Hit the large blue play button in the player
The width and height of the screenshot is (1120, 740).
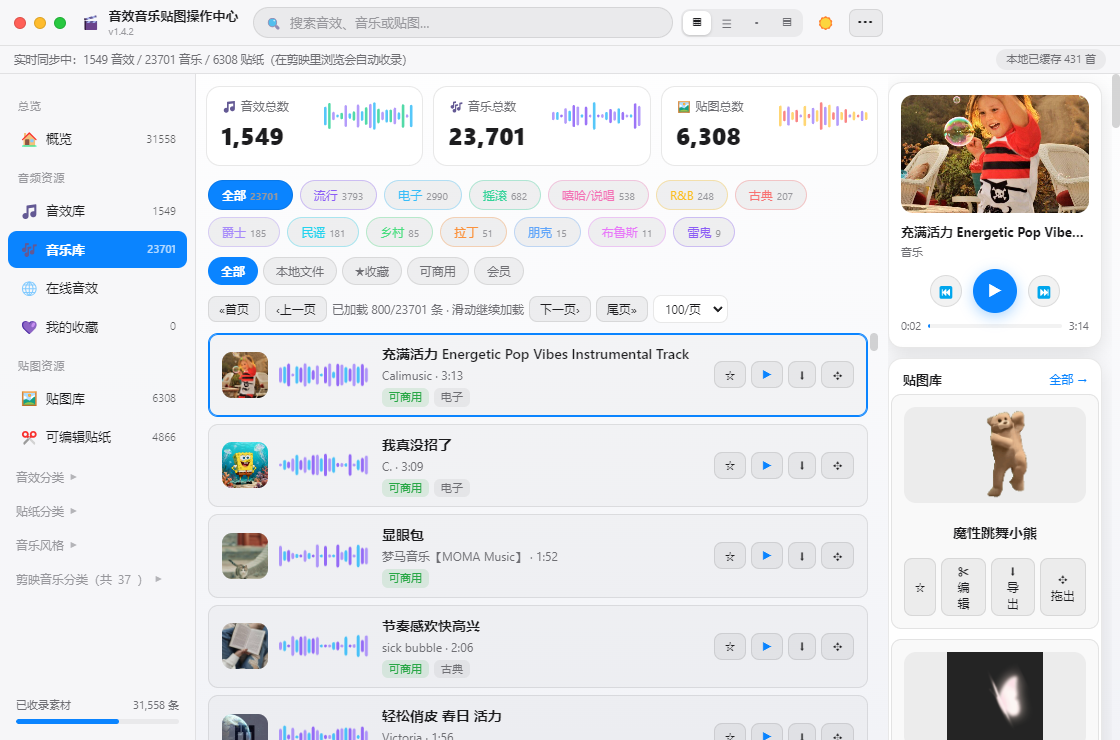click(x=994, y=291)
